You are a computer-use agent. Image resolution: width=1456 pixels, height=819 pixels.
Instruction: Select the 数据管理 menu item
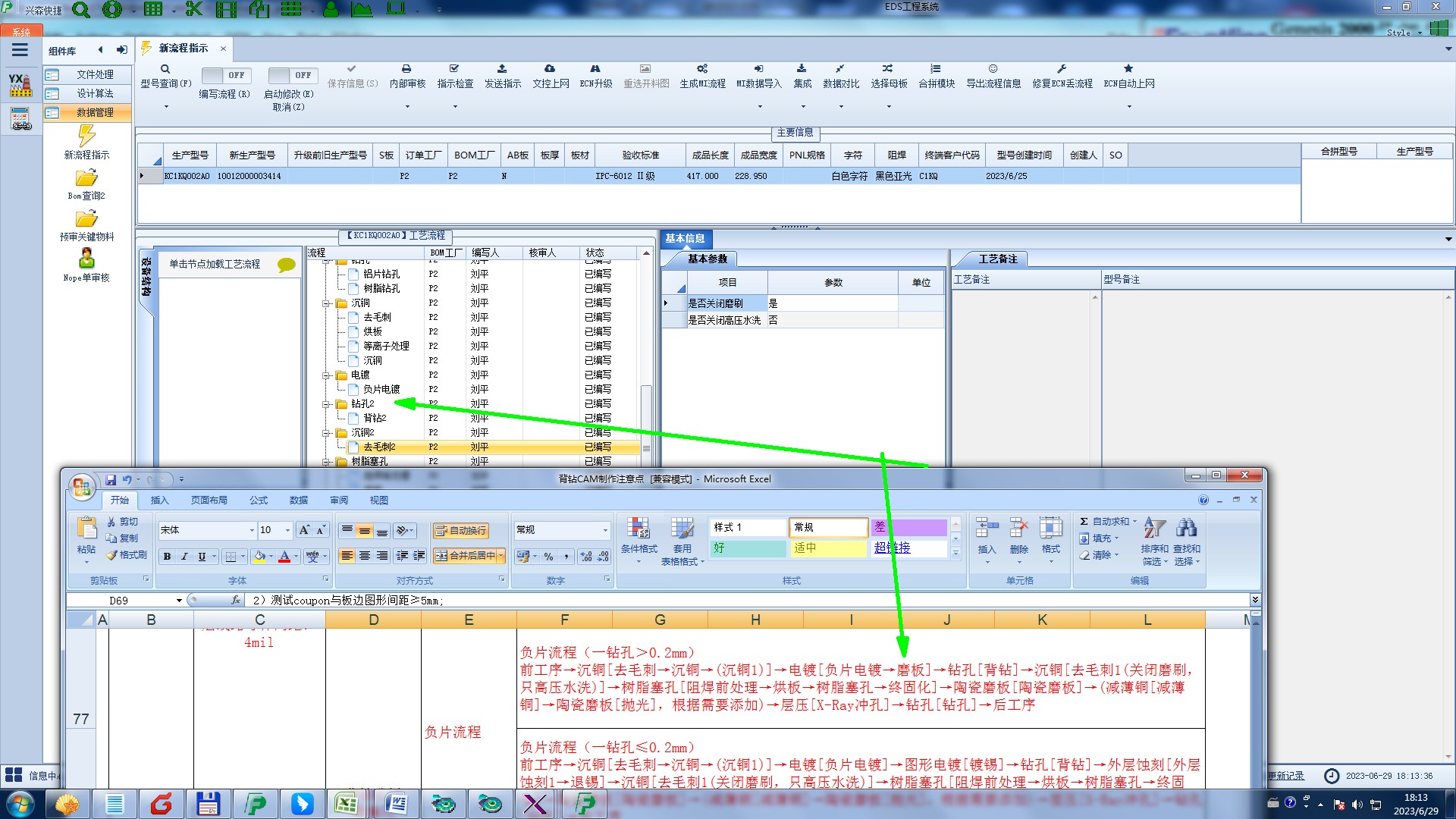click(94, 112)
